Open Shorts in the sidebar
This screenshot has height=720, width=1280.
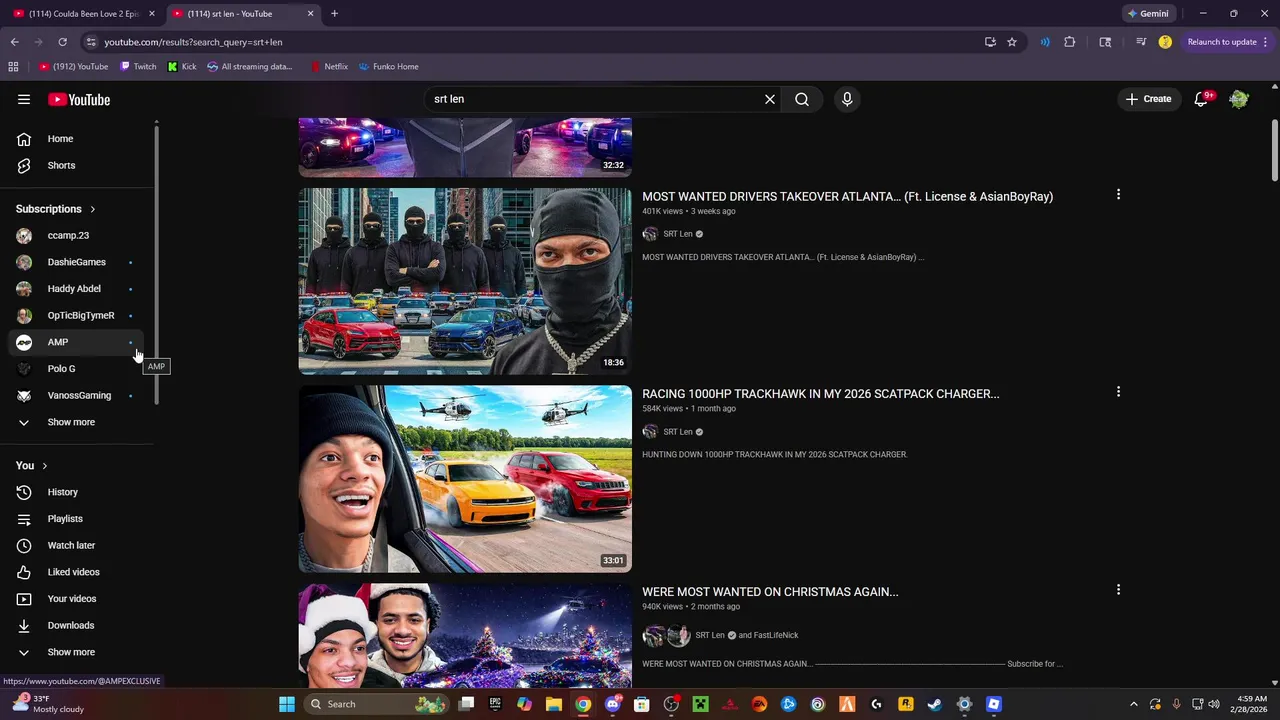pos(78,165)
